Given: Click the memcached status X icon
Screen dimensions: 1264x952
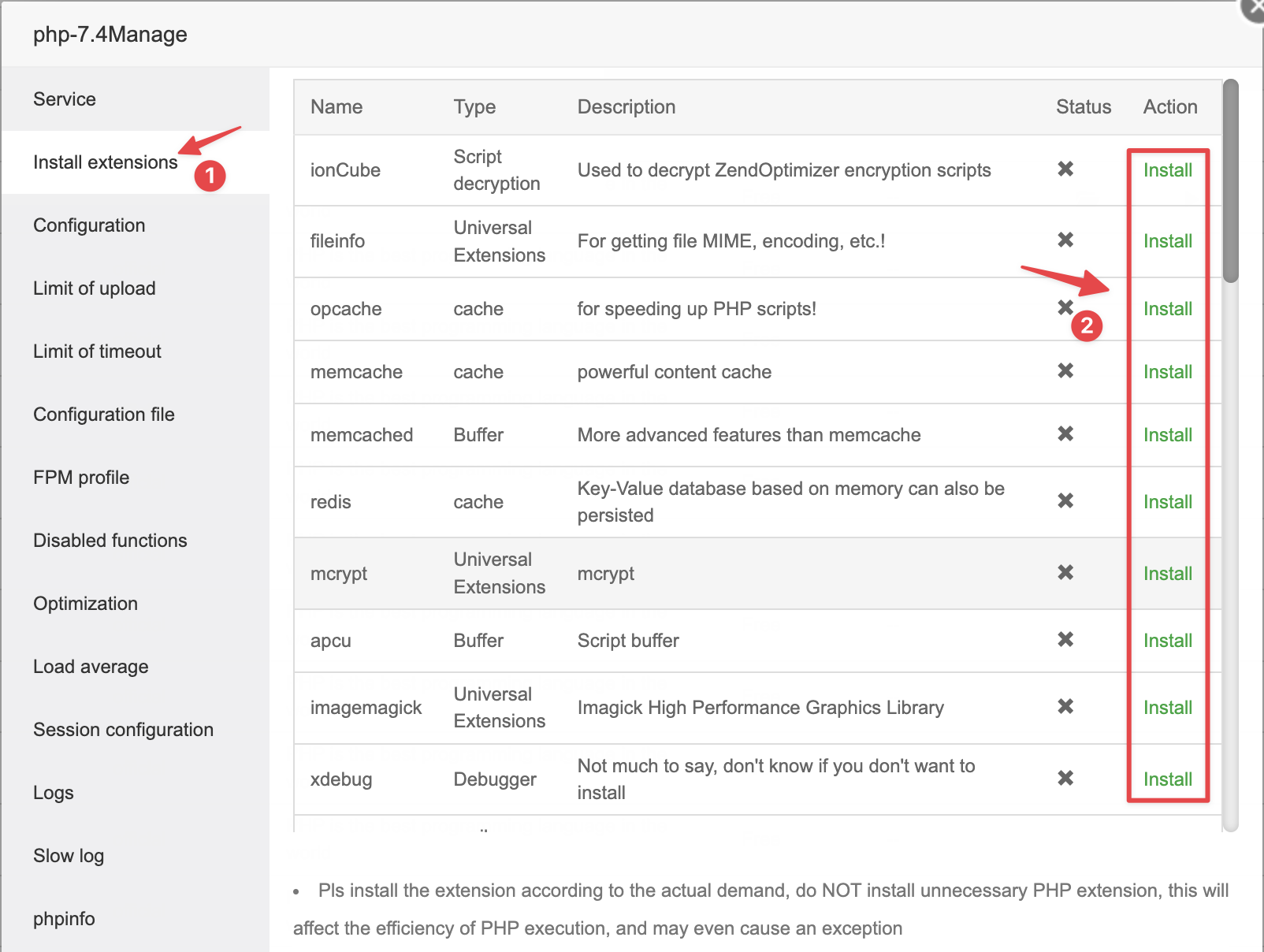Looking at the screenshot, I should [1065, 433].
